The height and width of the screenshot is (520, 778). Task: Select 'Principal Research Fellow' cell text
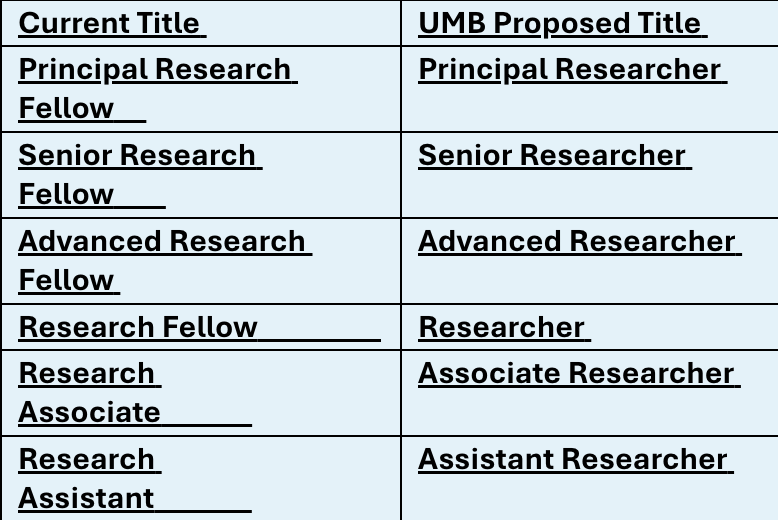point(155,88)
